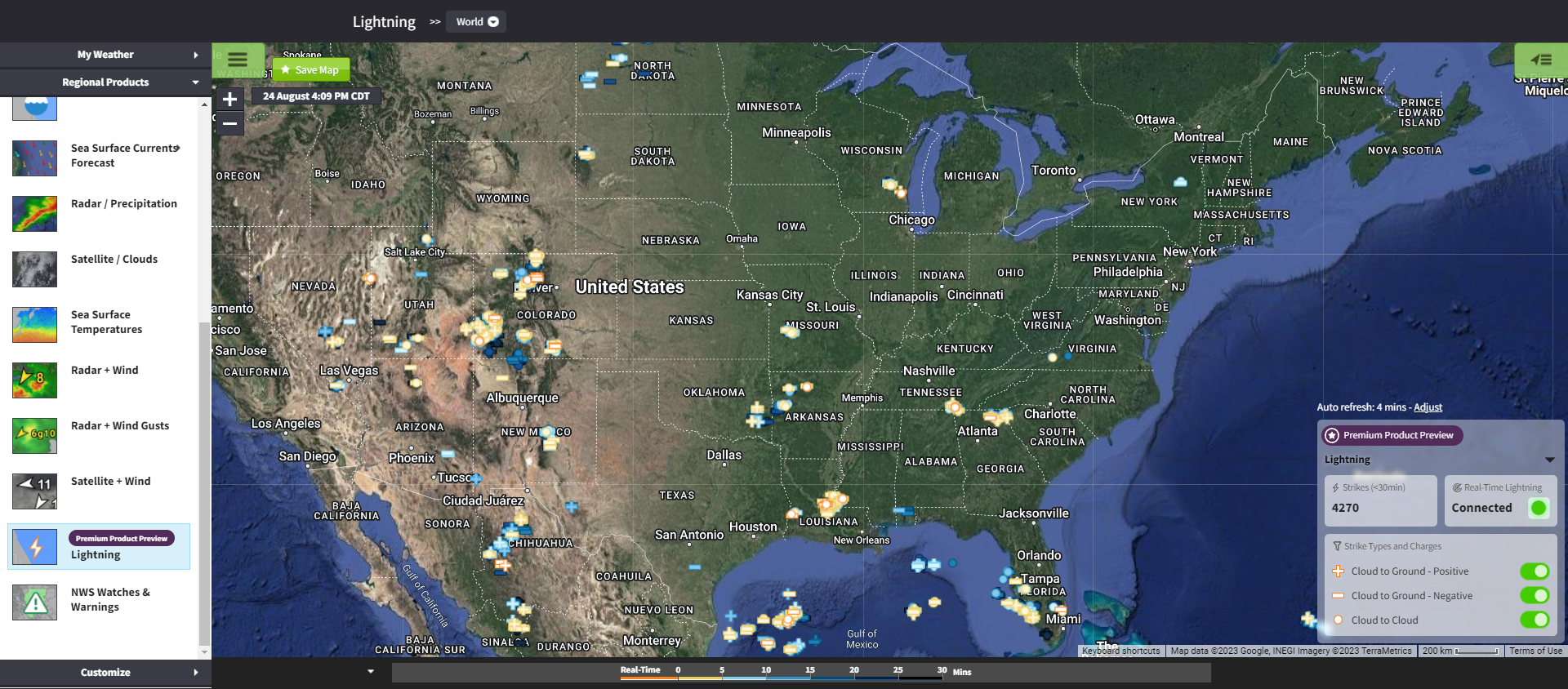This screenshot has height=689, width=1568.
Task: Click the Cloud to Cloud circle icon
Action: click(x=1338, y=620)
